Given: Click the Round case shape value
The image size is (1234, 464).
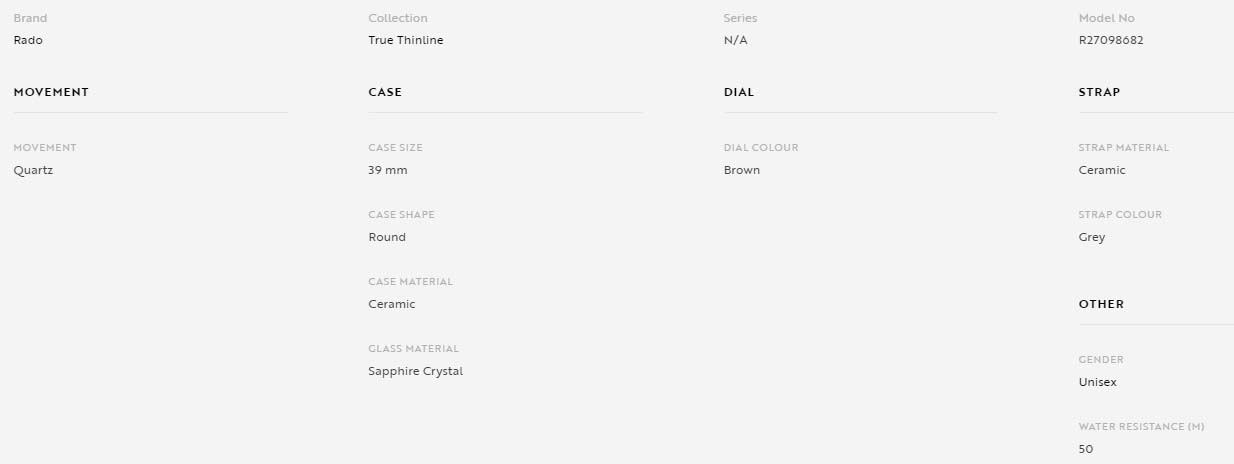Looking at the screenshot, I should (387, 237).
